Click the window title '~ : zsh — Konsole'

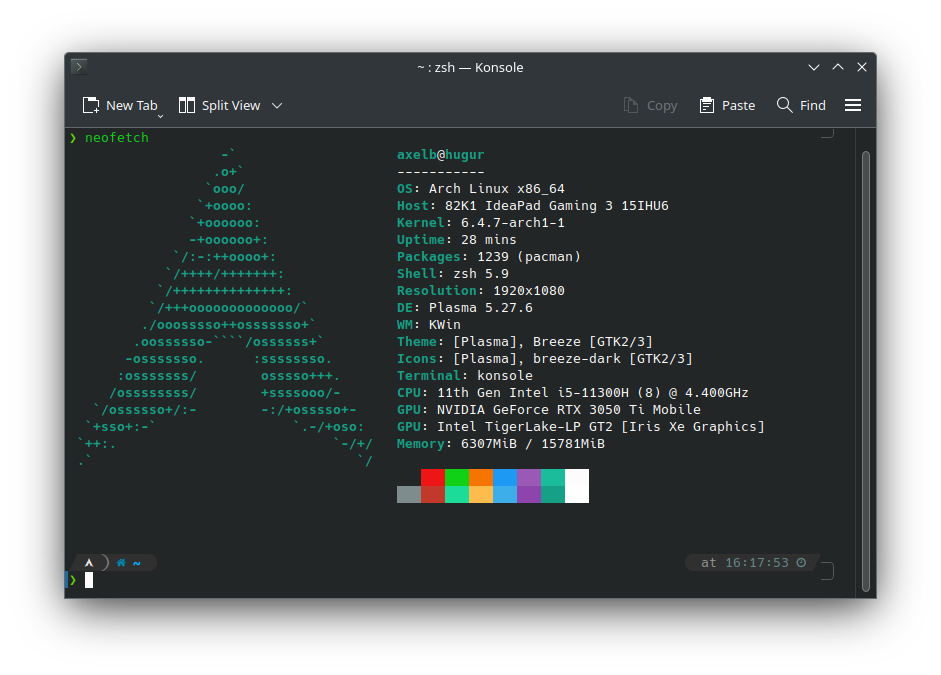click(x=470, y=67)
